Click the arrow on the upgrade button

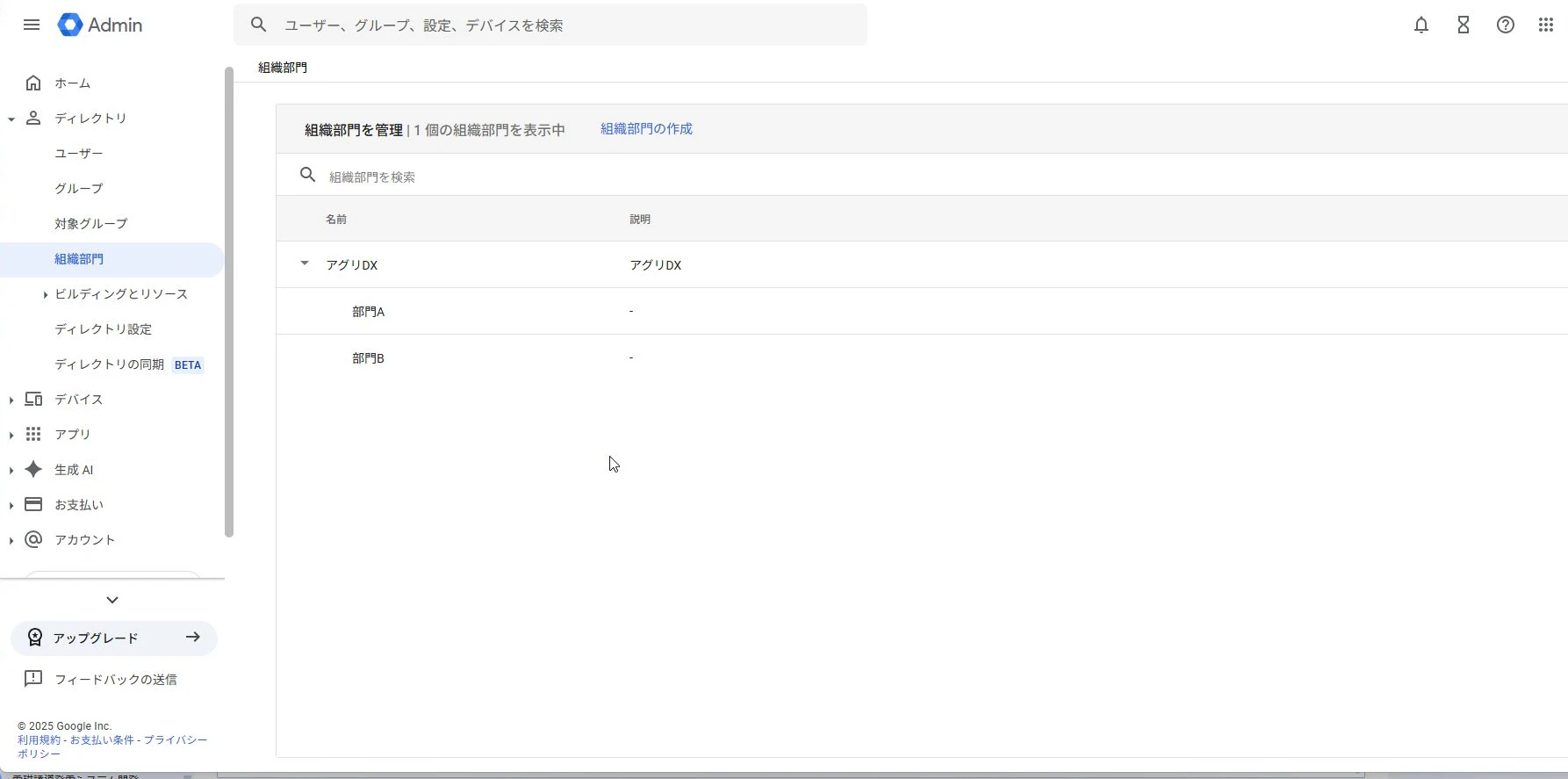click(193, 637)
